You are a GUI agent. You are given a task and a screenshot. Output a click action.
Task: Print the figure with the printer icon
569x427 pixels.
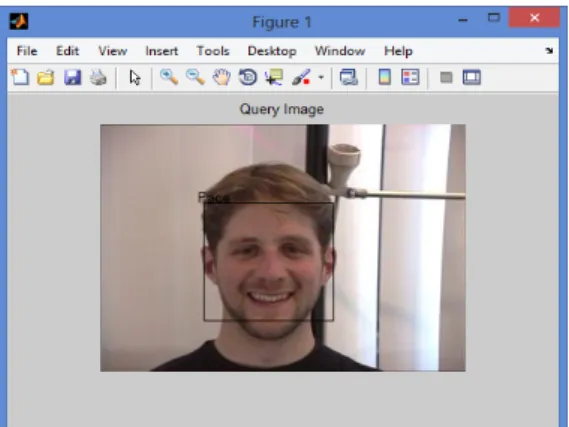(x=98, y=78)
